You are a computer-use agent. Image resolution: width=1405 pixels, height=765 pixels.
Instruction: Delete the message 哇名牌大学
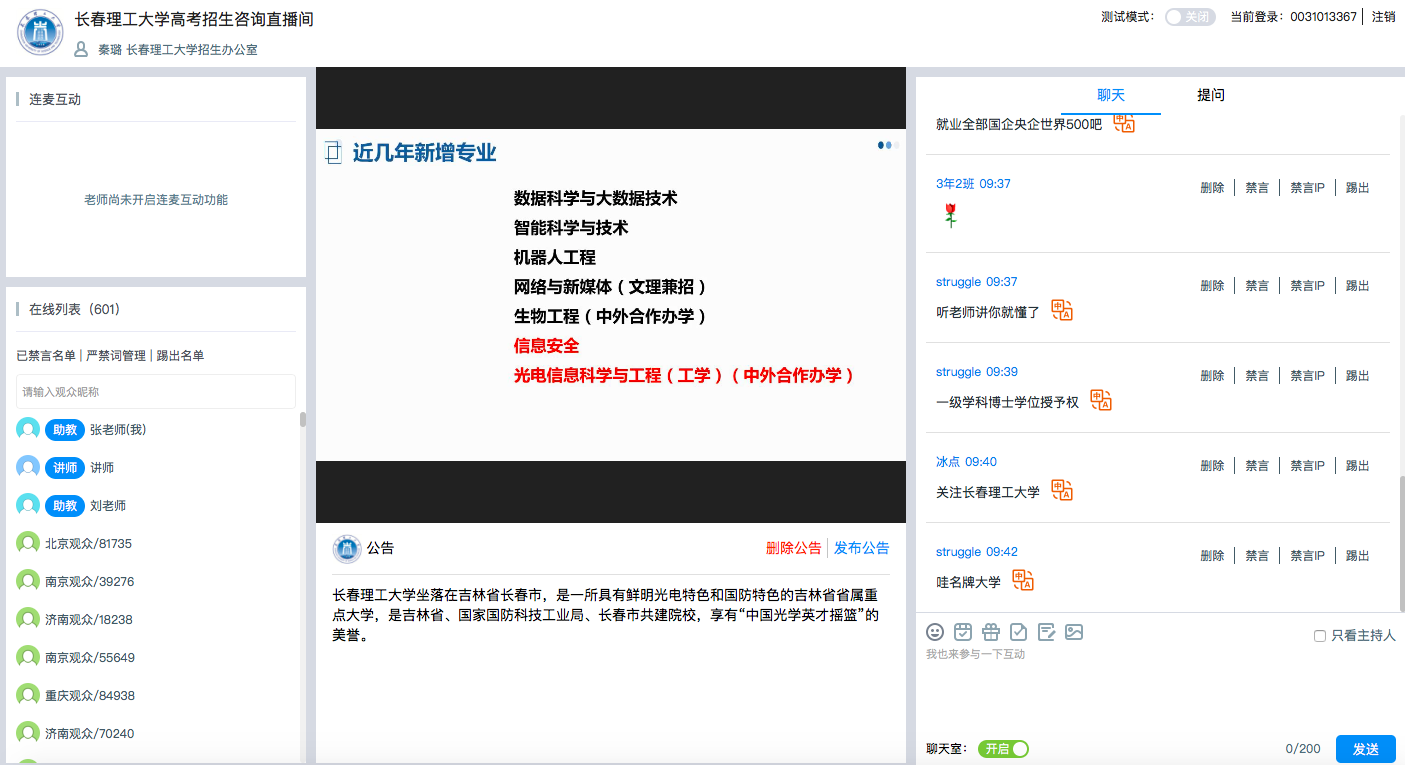(x=1212, y=556)
